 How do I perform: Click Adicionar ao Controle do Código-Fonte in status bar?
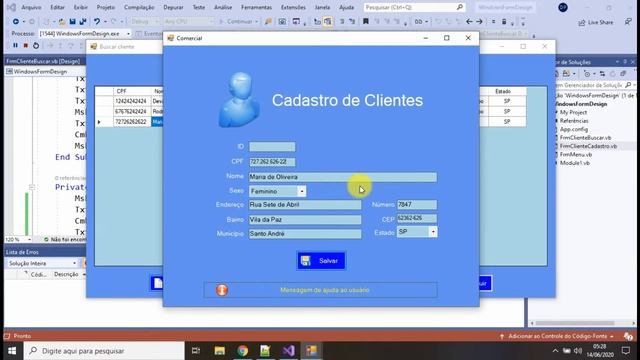pyautogui.click(x=557, y=336)
